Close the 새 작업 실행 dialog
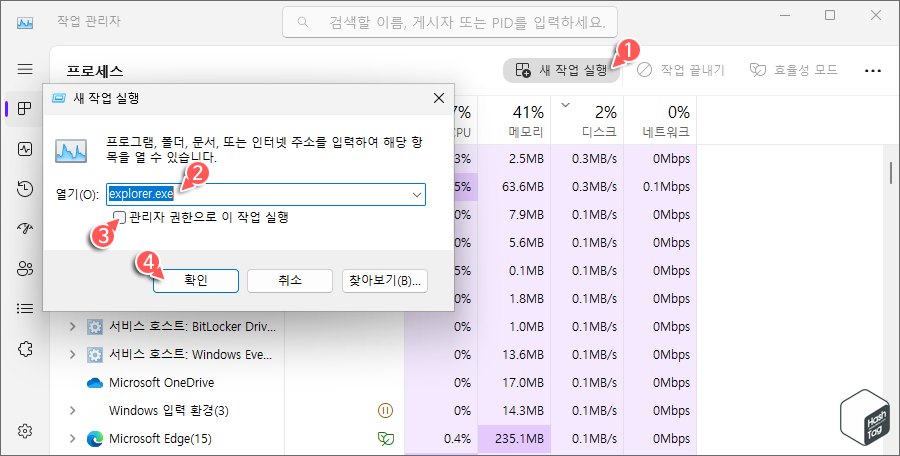The image size is (900, 456). pos(439,98)
